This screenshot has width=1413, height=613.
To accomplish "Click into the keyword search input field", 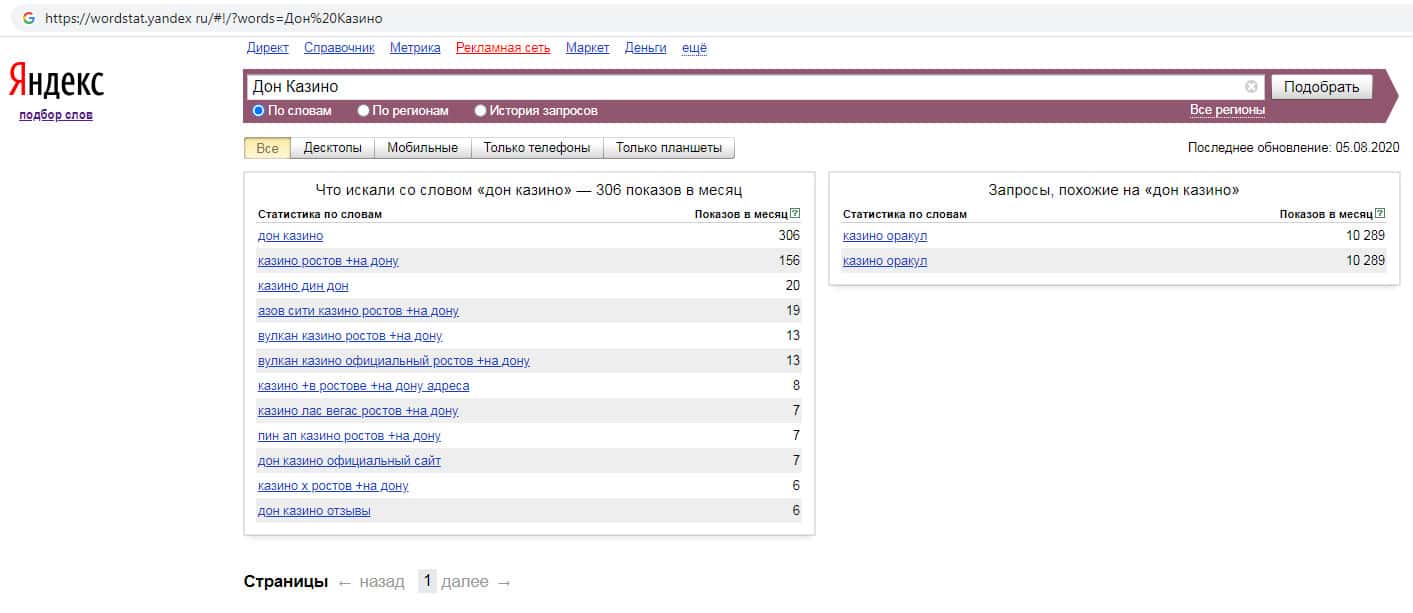I will coord(740,87).
